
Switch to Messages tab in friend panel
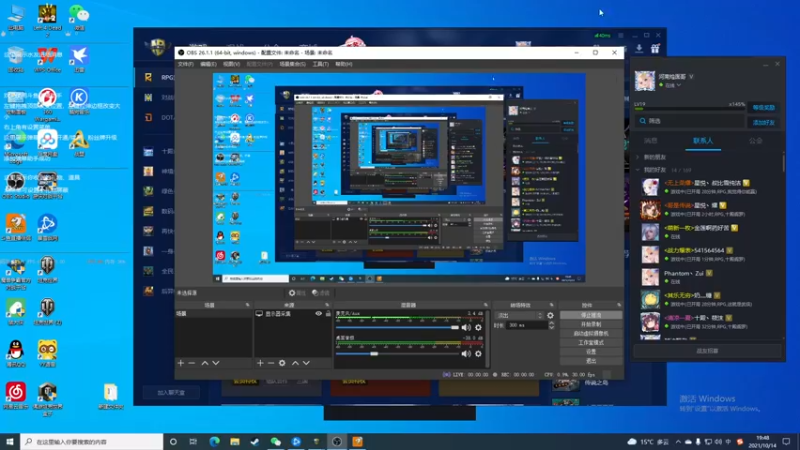click(x=651, y=141)
